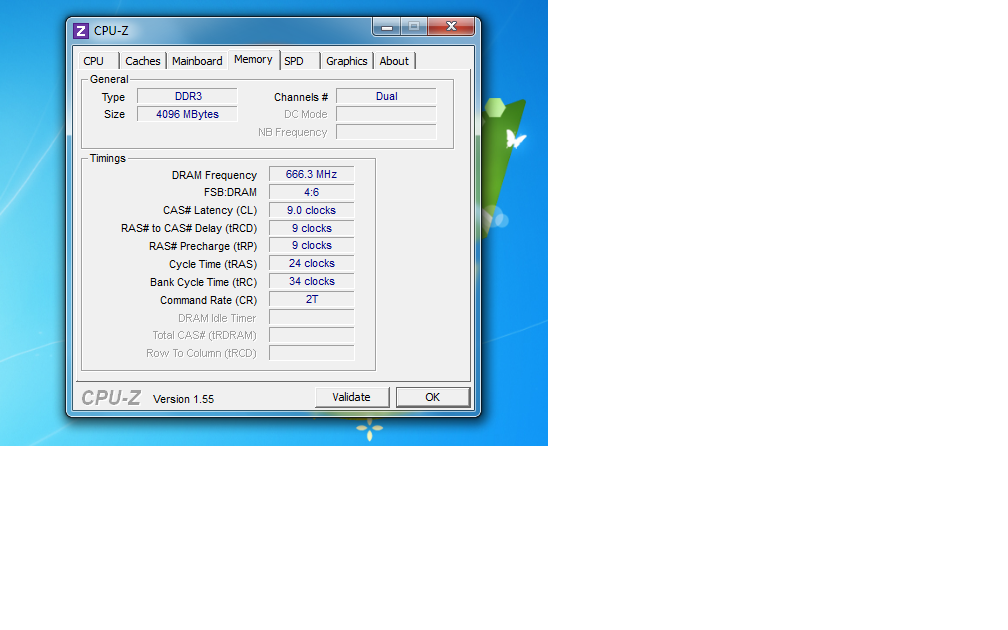
Task: Click the 34 clocks bank cycle value
Action: (x=312, y=282)
